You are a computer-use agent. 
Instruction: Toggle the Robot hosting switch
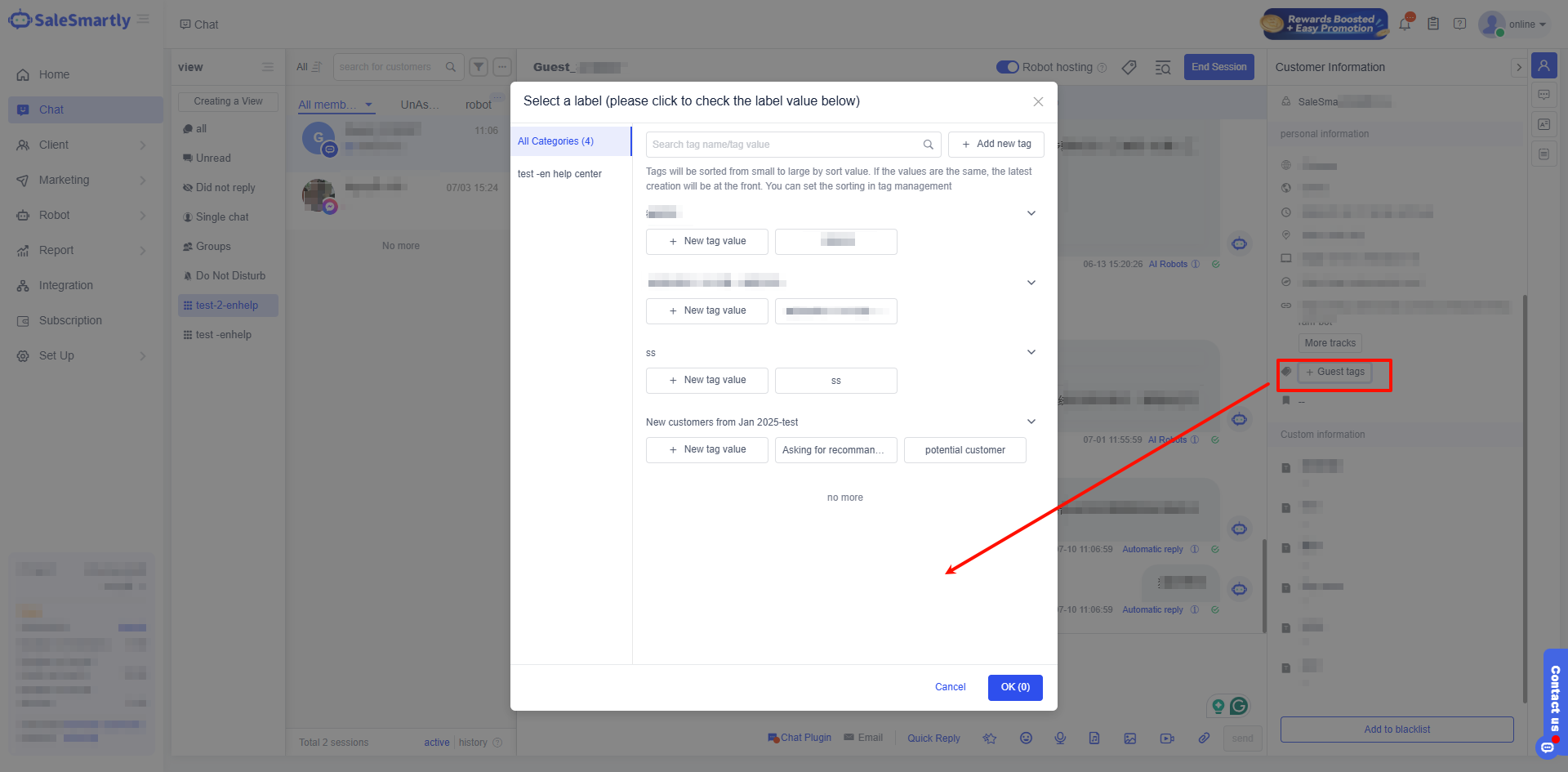tap(1007, 67)
